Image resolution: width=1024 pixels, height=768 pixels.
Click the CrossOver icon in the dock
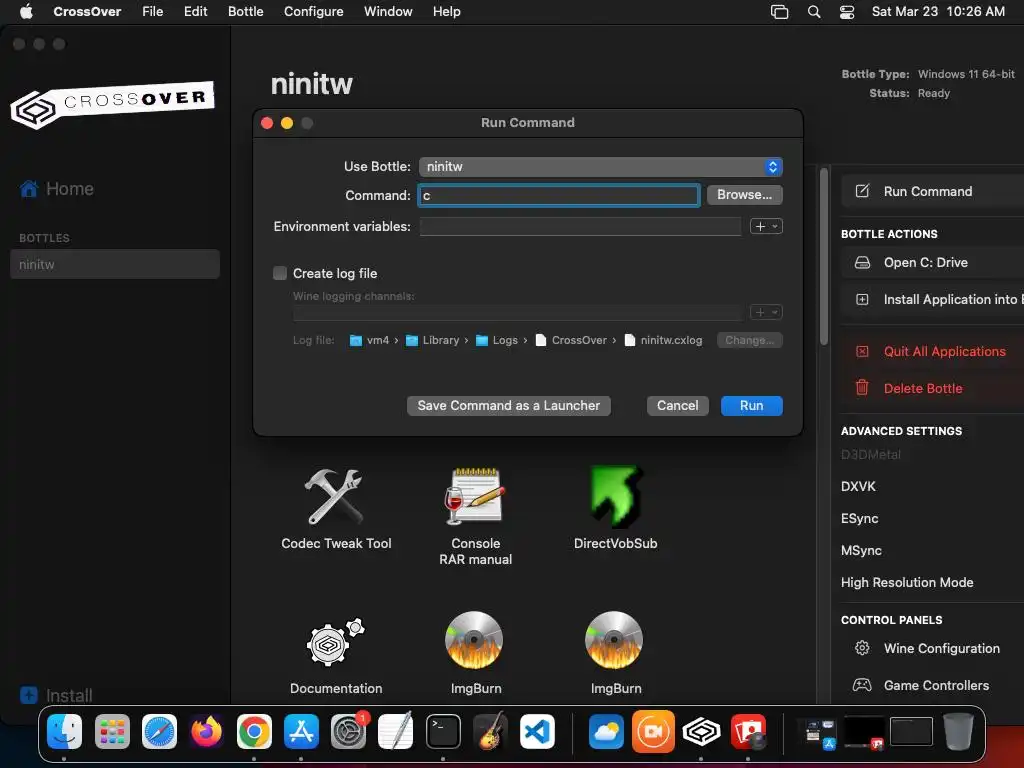click(701, 731)
